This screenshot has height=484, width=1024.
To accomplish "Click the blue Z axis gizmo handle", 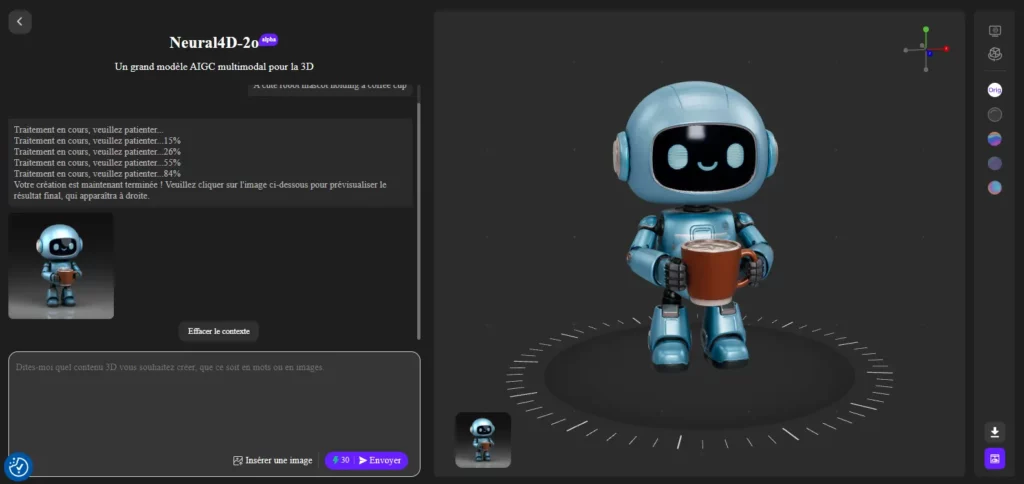I will [x=929, y=53].
